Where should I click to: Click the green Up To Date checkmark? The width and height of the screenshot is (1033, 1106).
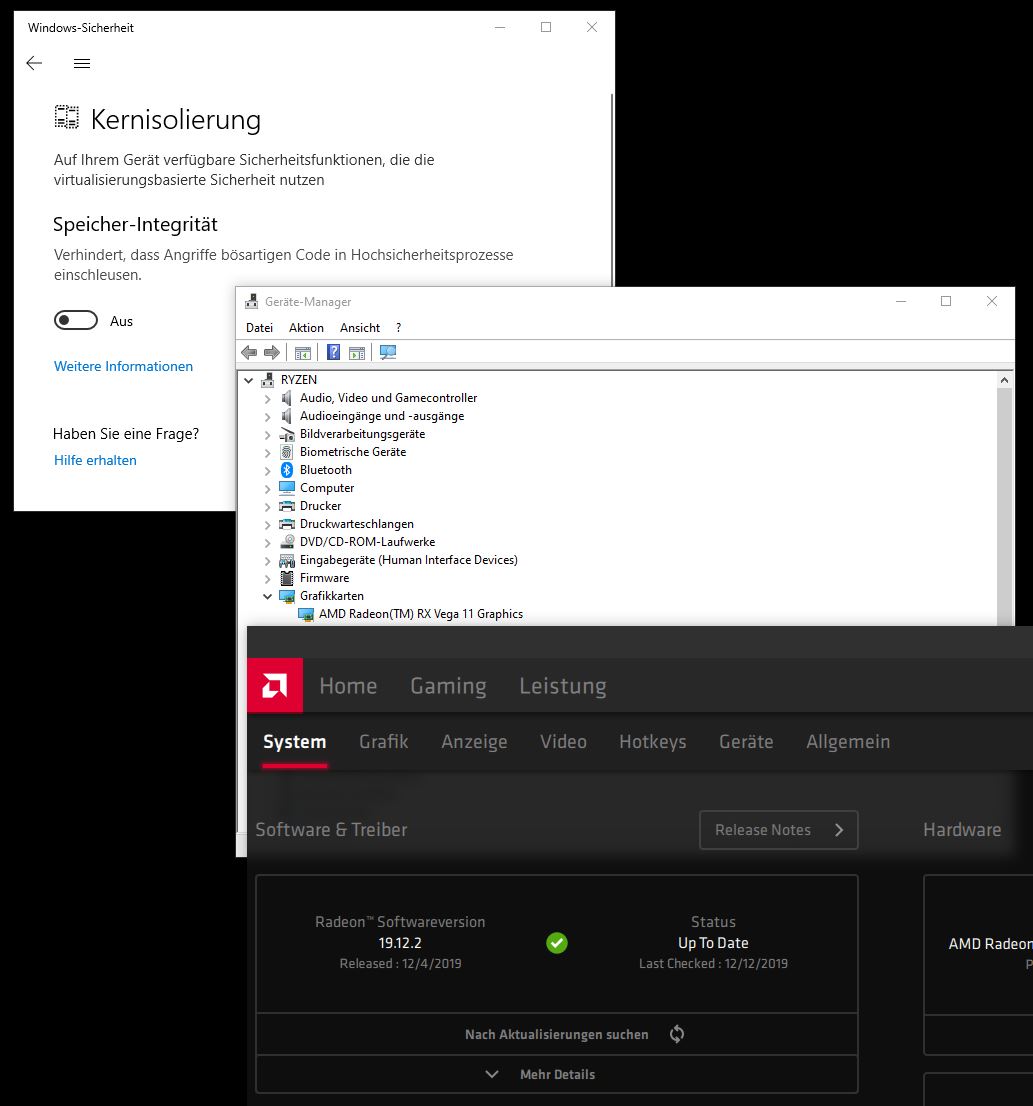point(557,943)
